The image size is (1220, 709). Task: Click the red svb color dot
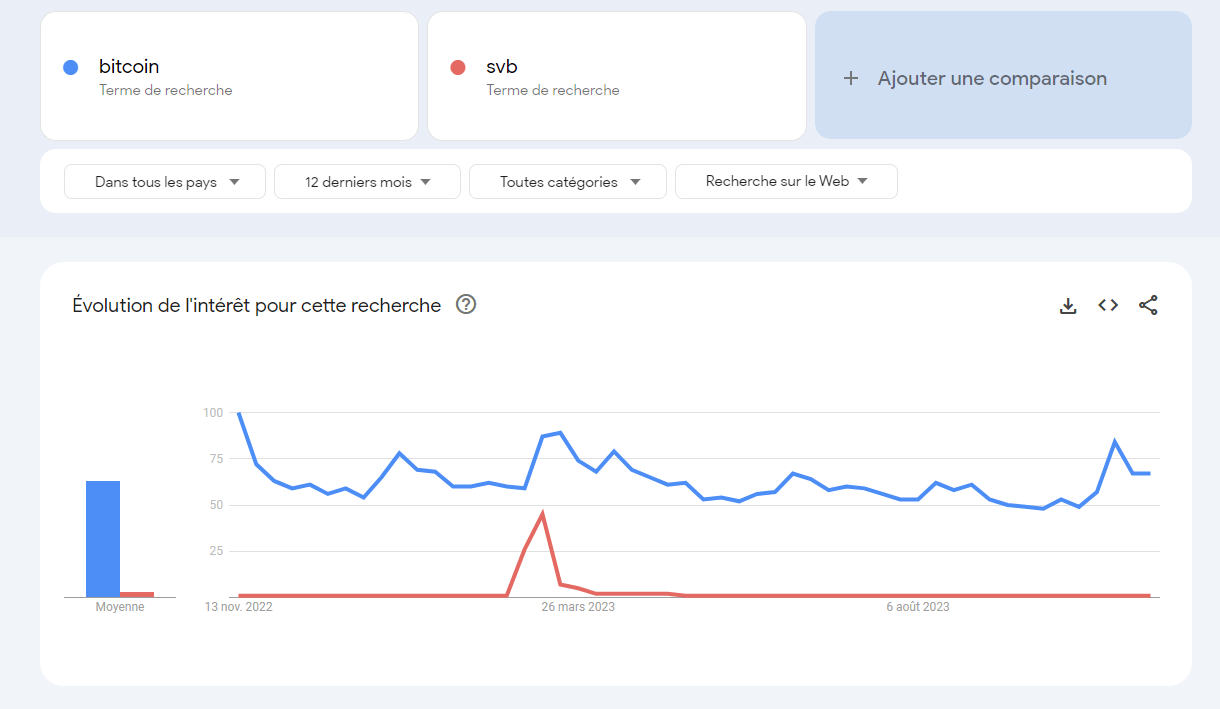point(458,67)
